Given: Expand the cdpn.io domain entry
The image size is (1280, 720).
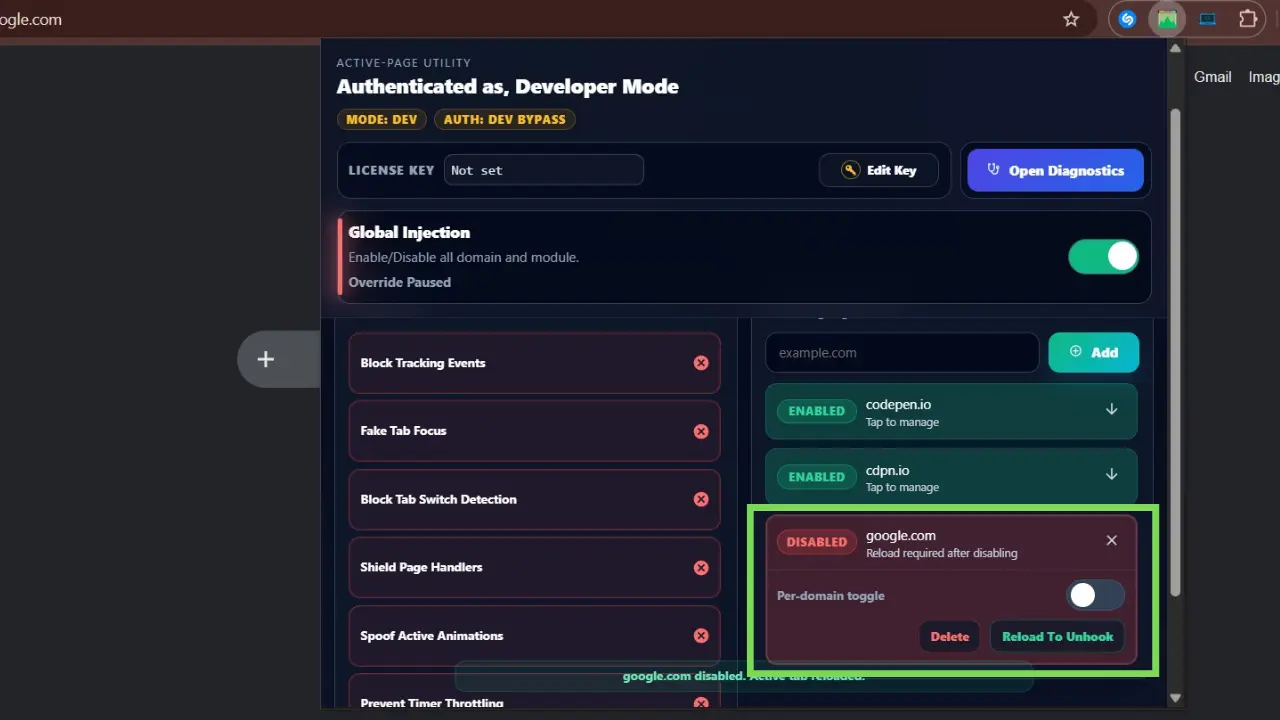Looking at the screenshot, I should tap(1111, 475).
